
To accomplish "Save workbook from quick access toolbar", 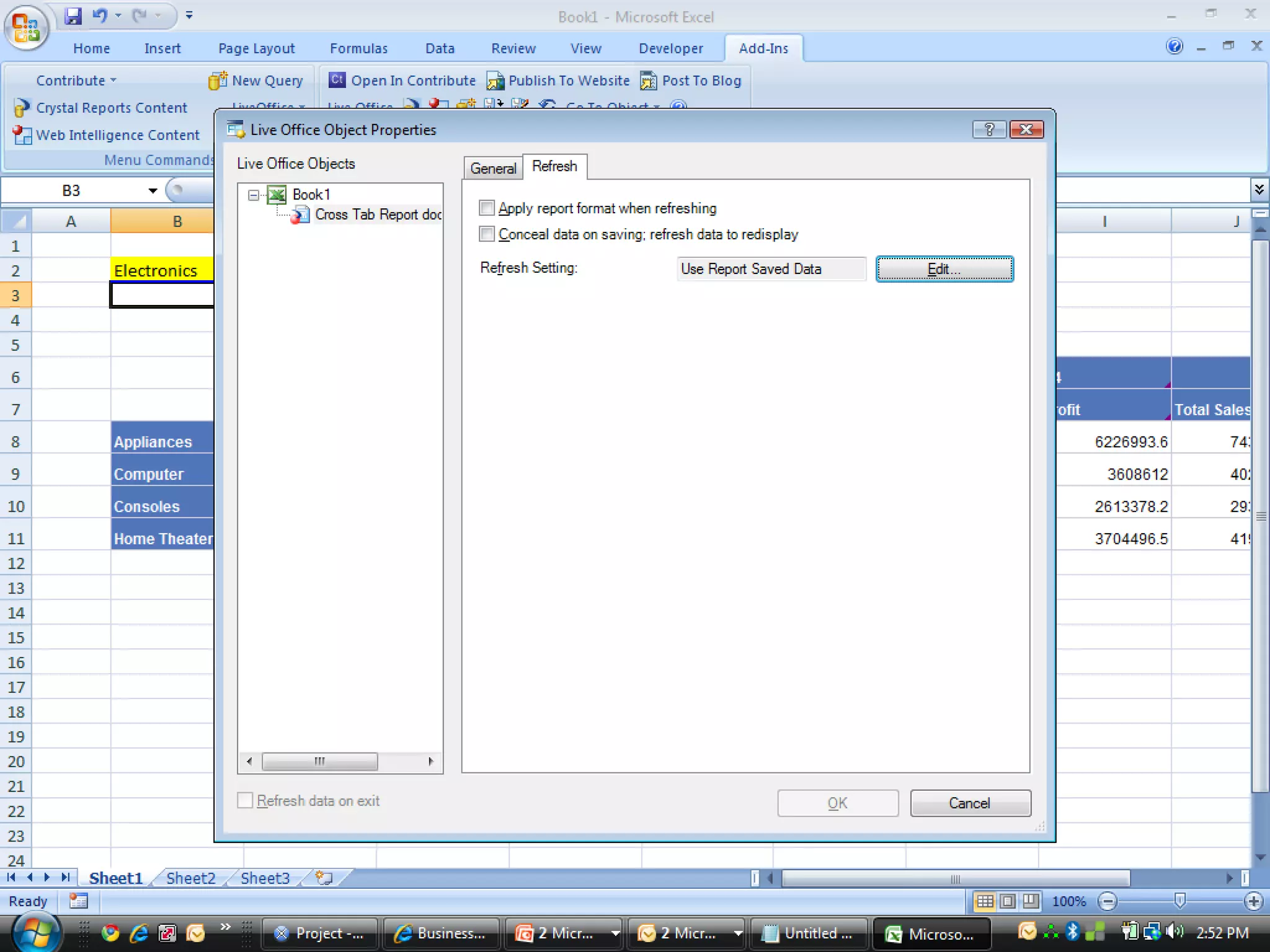I will [x=73, y=15].
